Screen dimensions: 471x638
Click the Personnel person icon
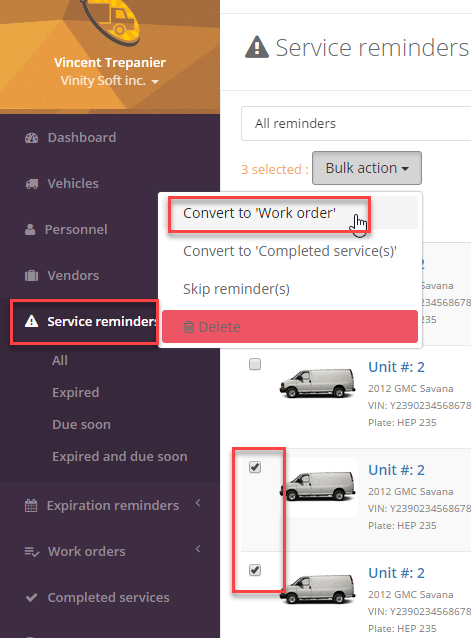[x=30, y=229]
